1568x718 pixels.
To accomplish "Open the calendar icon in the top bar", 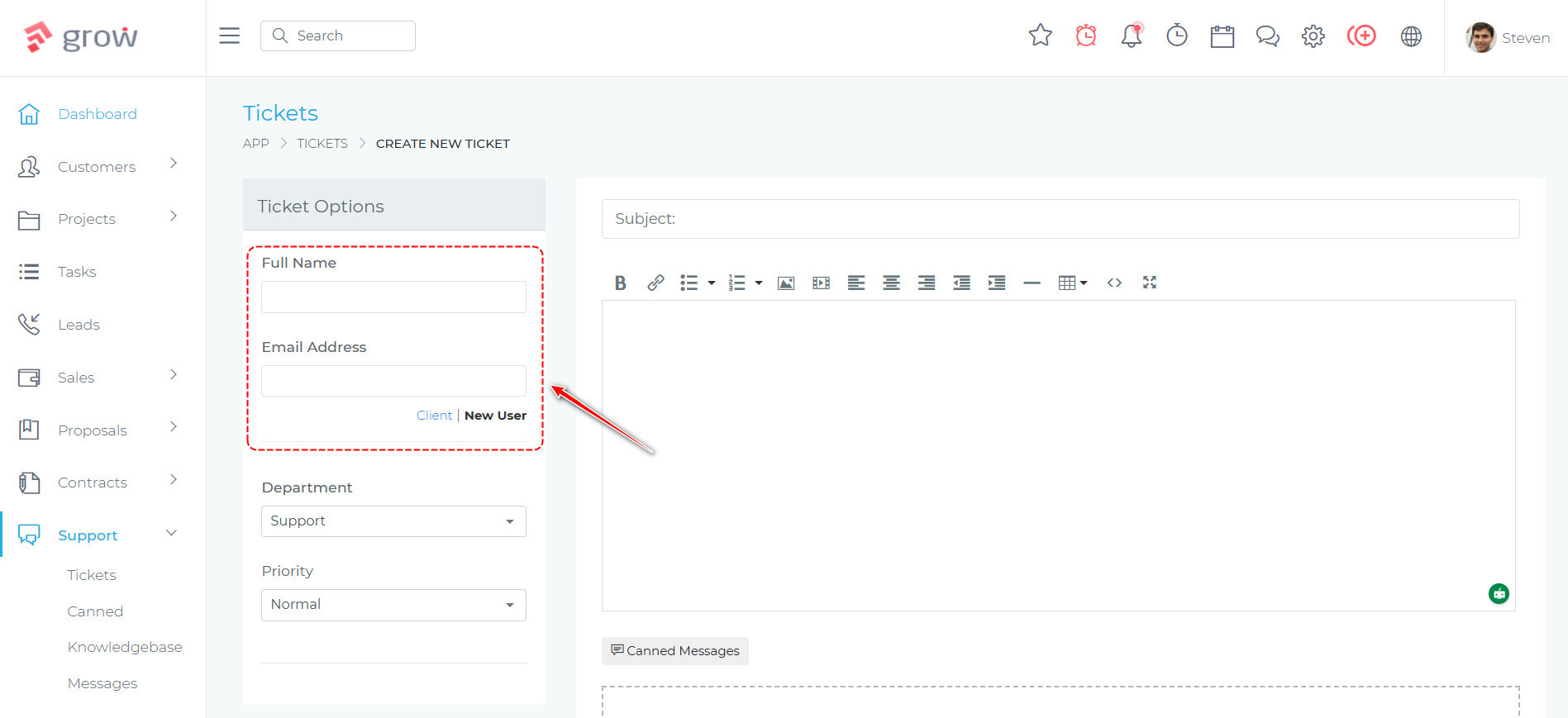I will click(1222, 36).
